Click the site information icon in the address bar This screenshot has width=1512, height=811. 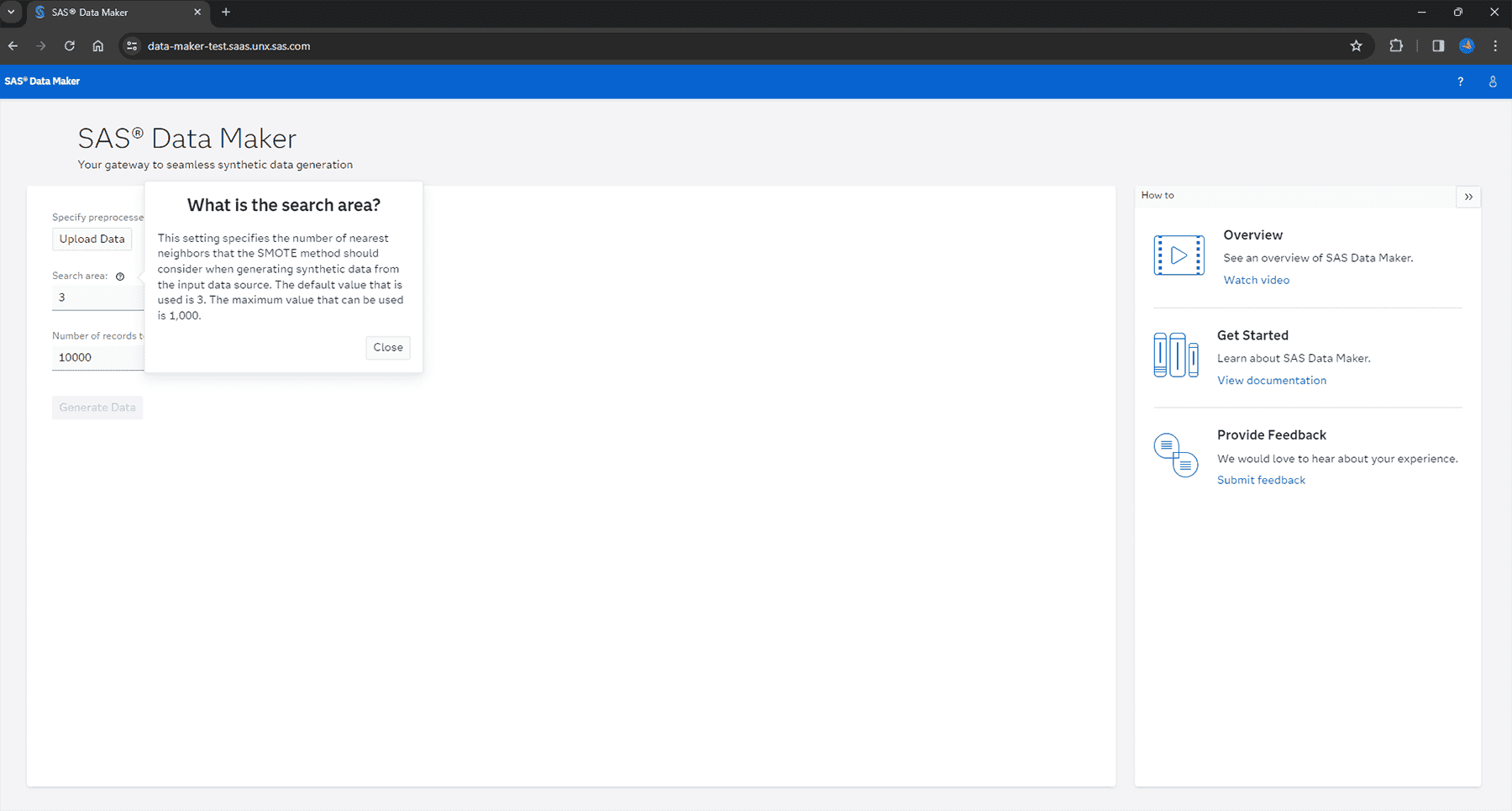(x=132, y=46)
